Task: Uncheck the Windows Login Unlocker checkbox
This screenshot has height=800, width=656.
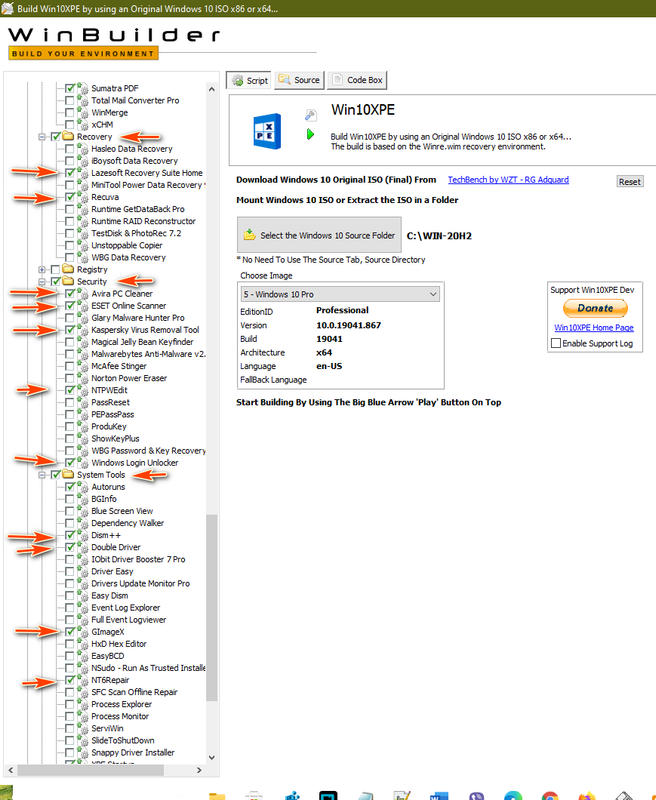Action: (x=70, y=463)
